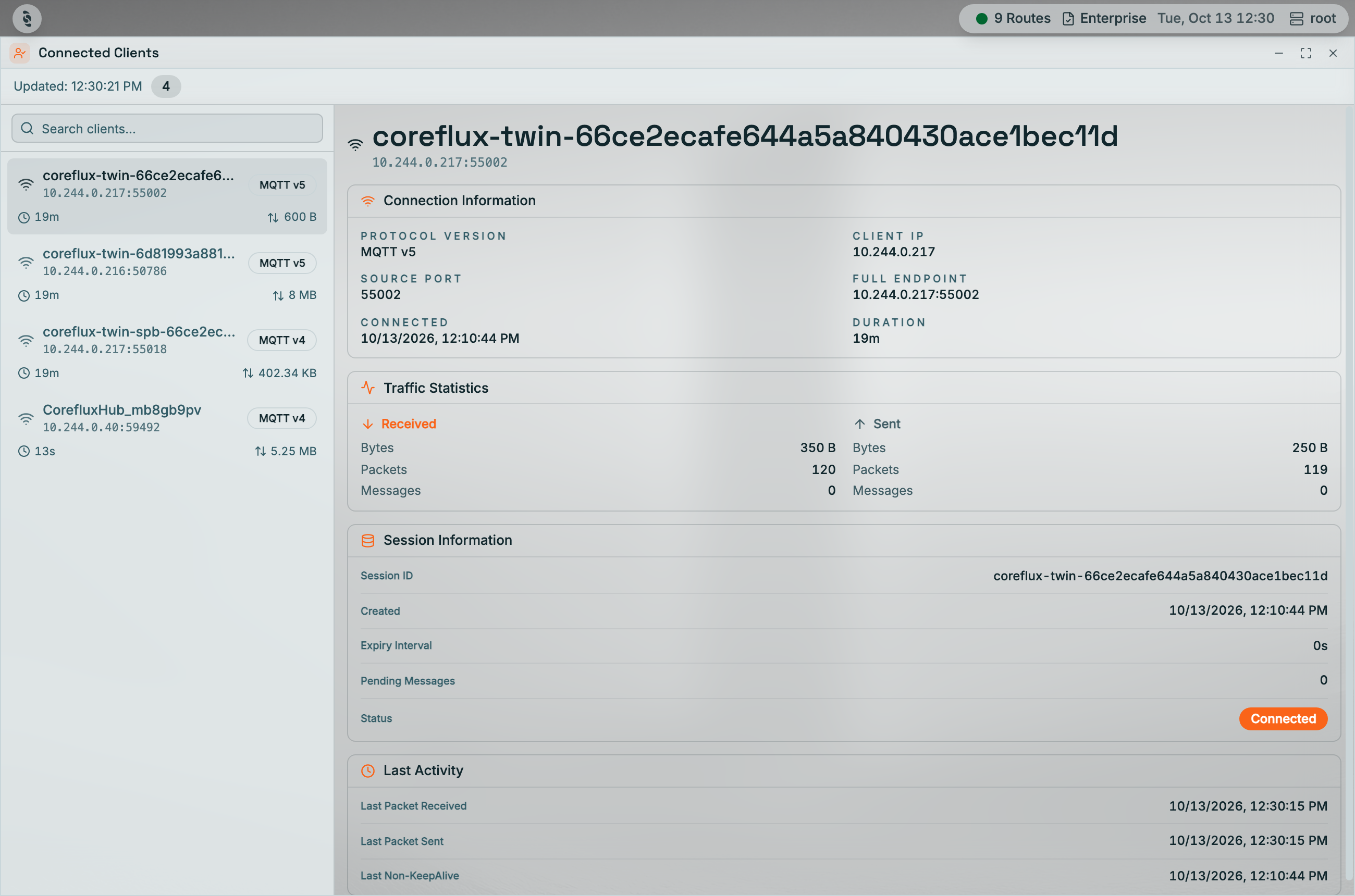The width and height of the screenshot is (1355, 896).
Task: Click wifi icon of CorefluxHub_mb8gb9pv client
Action: coord(26,419)
